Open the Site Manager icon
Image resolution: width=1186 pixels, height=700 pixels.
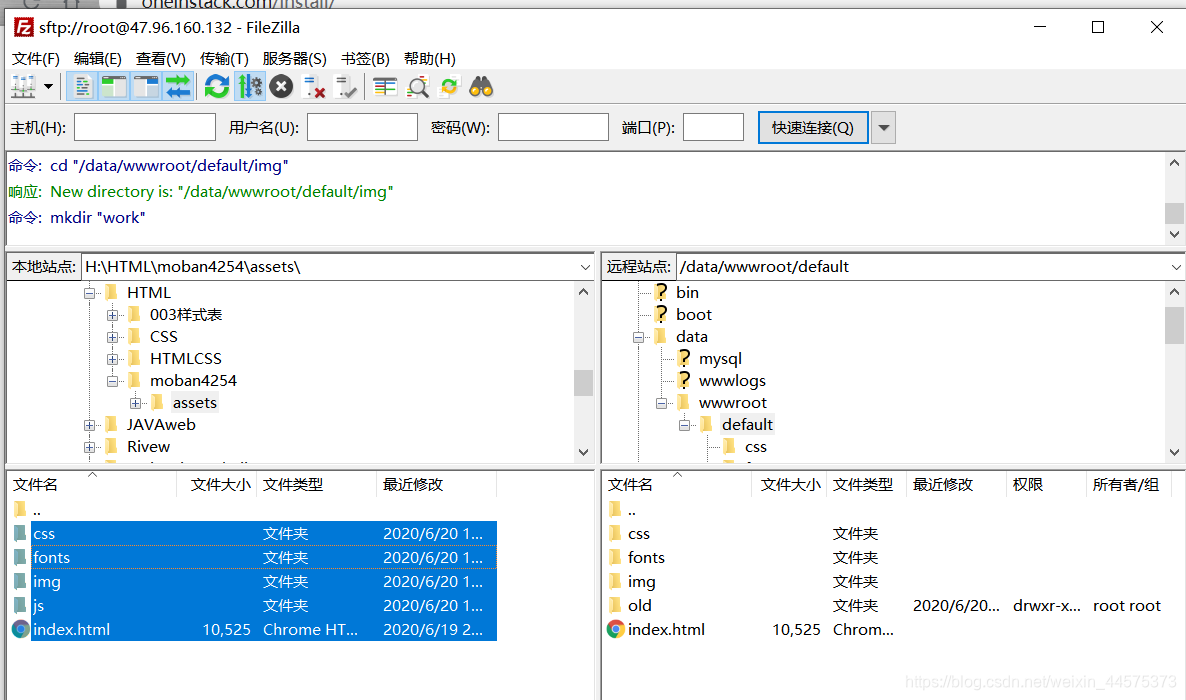(23, 87)
